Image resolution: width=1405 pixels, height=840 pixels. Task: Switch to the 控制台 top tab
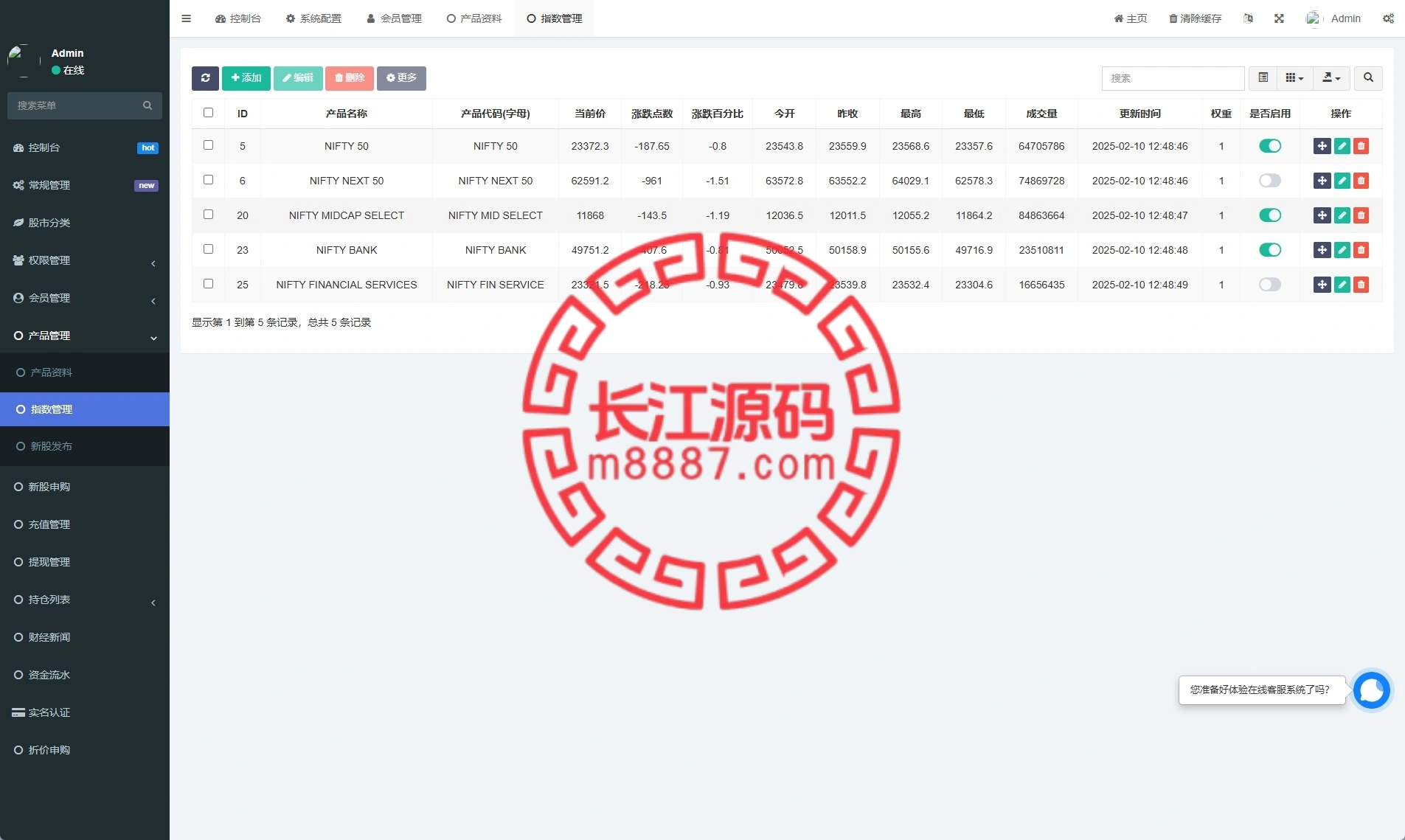coord(237,18)
